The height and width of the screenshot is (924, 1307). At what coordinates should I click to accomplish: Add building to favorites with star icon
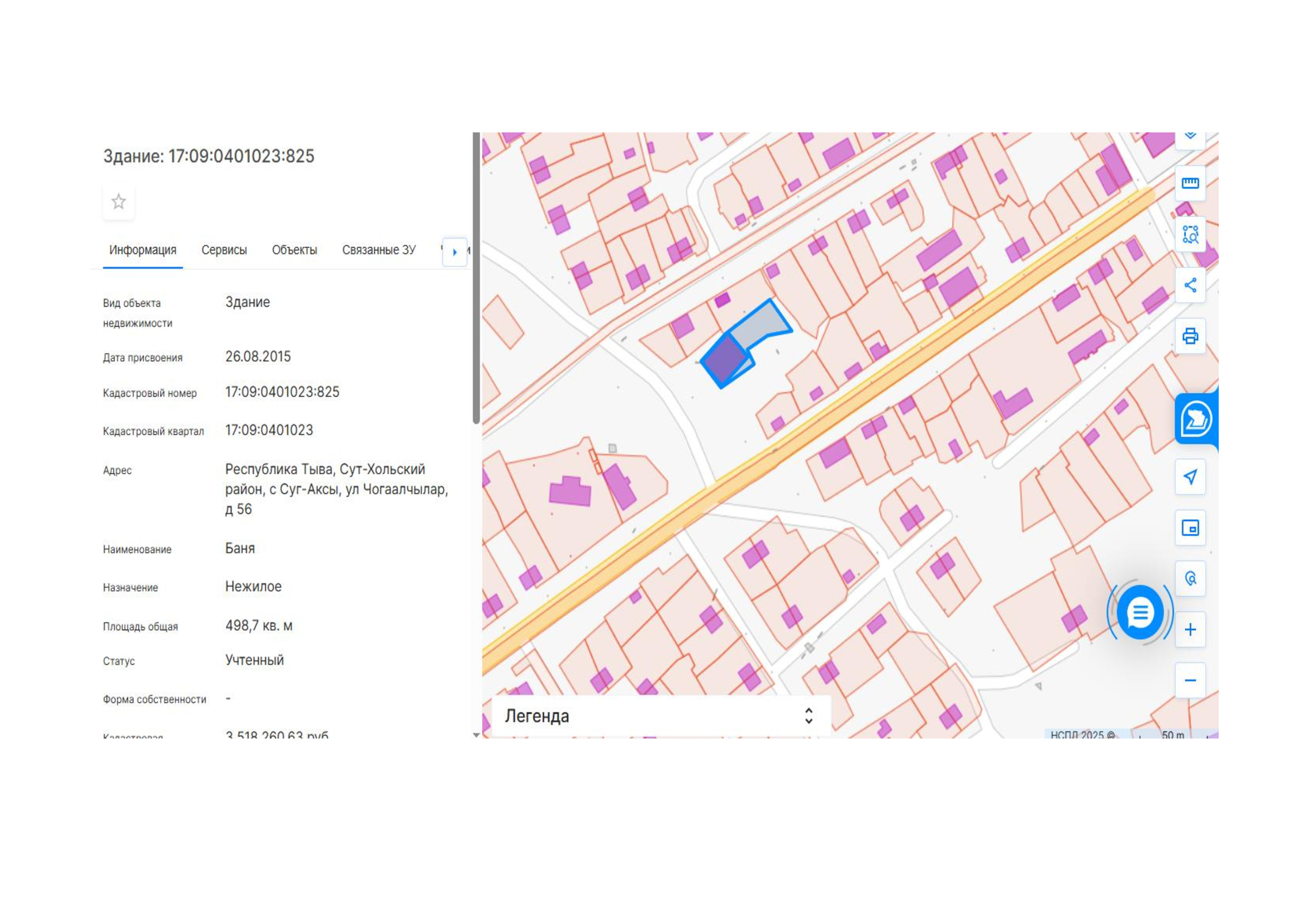click(x=118, y=202)
